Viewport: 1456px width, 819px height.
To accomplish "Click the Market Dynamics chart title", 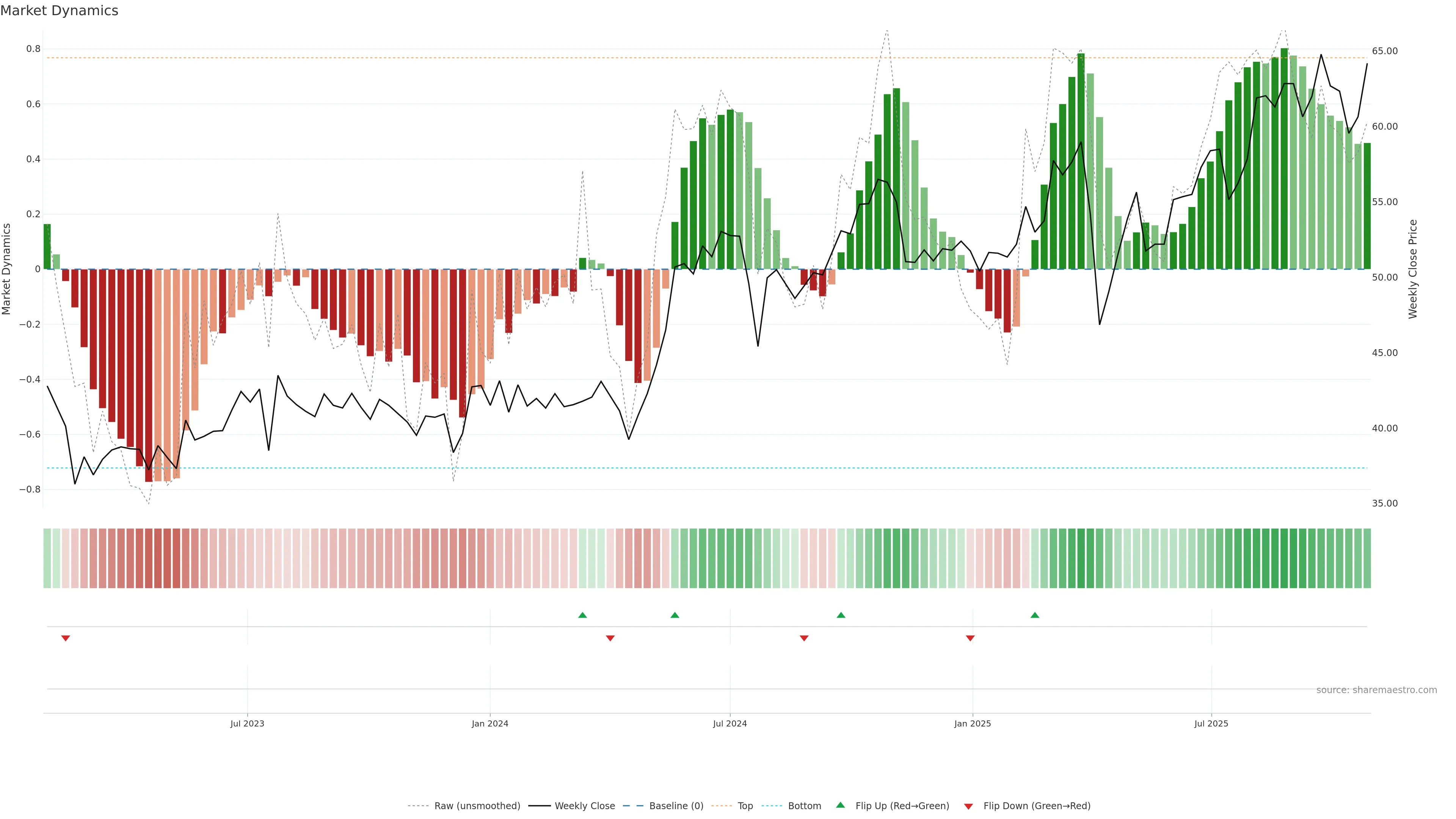I will 60,11.
